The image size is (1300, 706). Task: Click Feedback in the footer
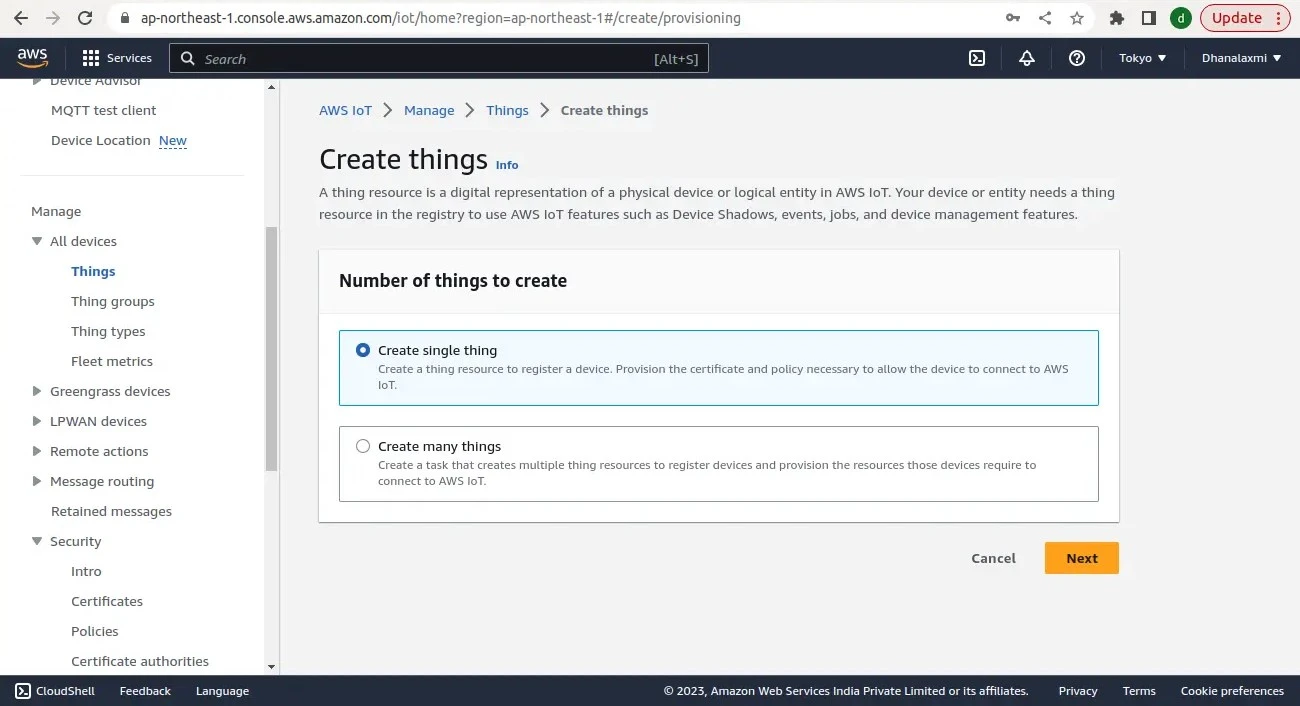pos(145,690)
